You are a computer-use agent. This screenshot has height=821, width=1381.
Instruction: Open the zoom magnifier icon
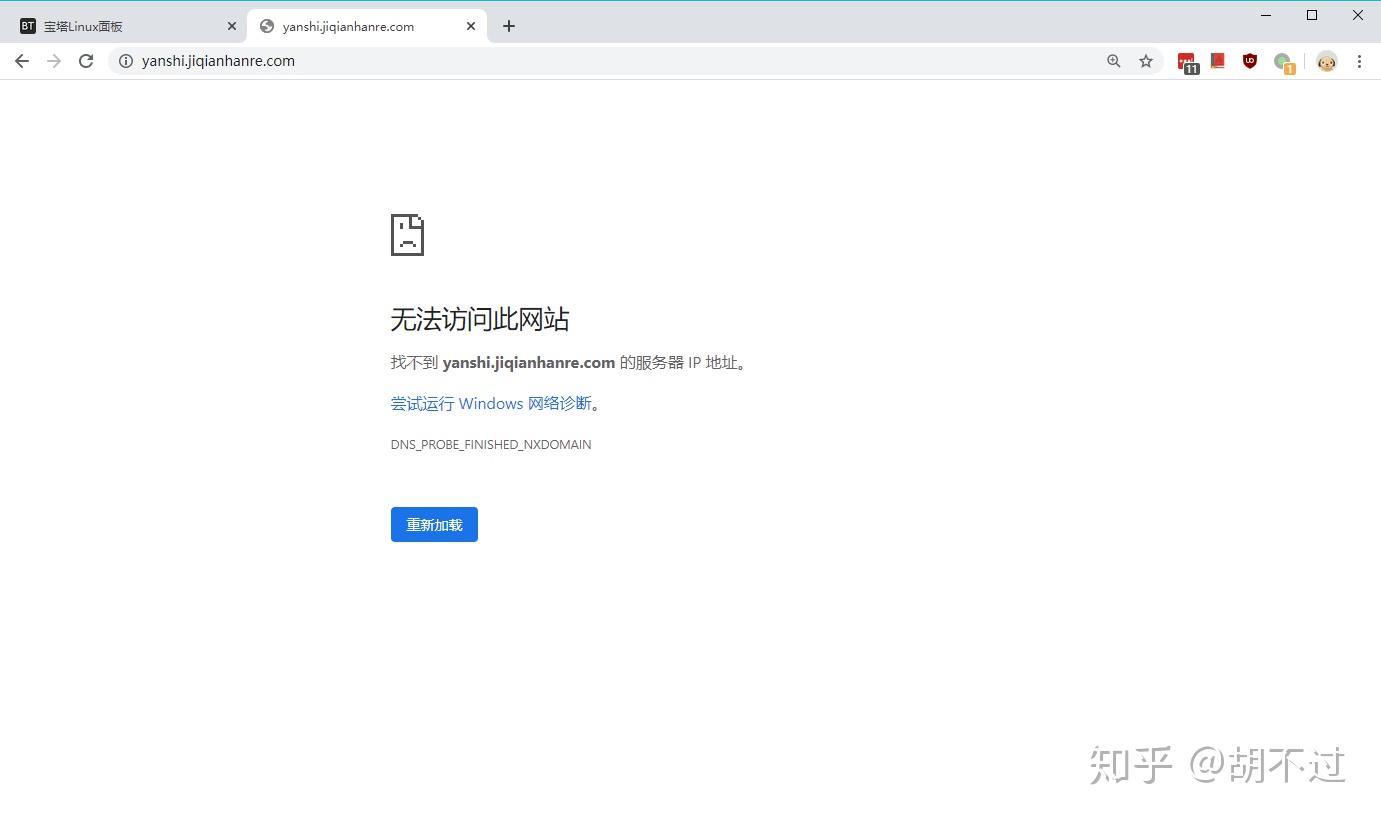[1114, 61]
